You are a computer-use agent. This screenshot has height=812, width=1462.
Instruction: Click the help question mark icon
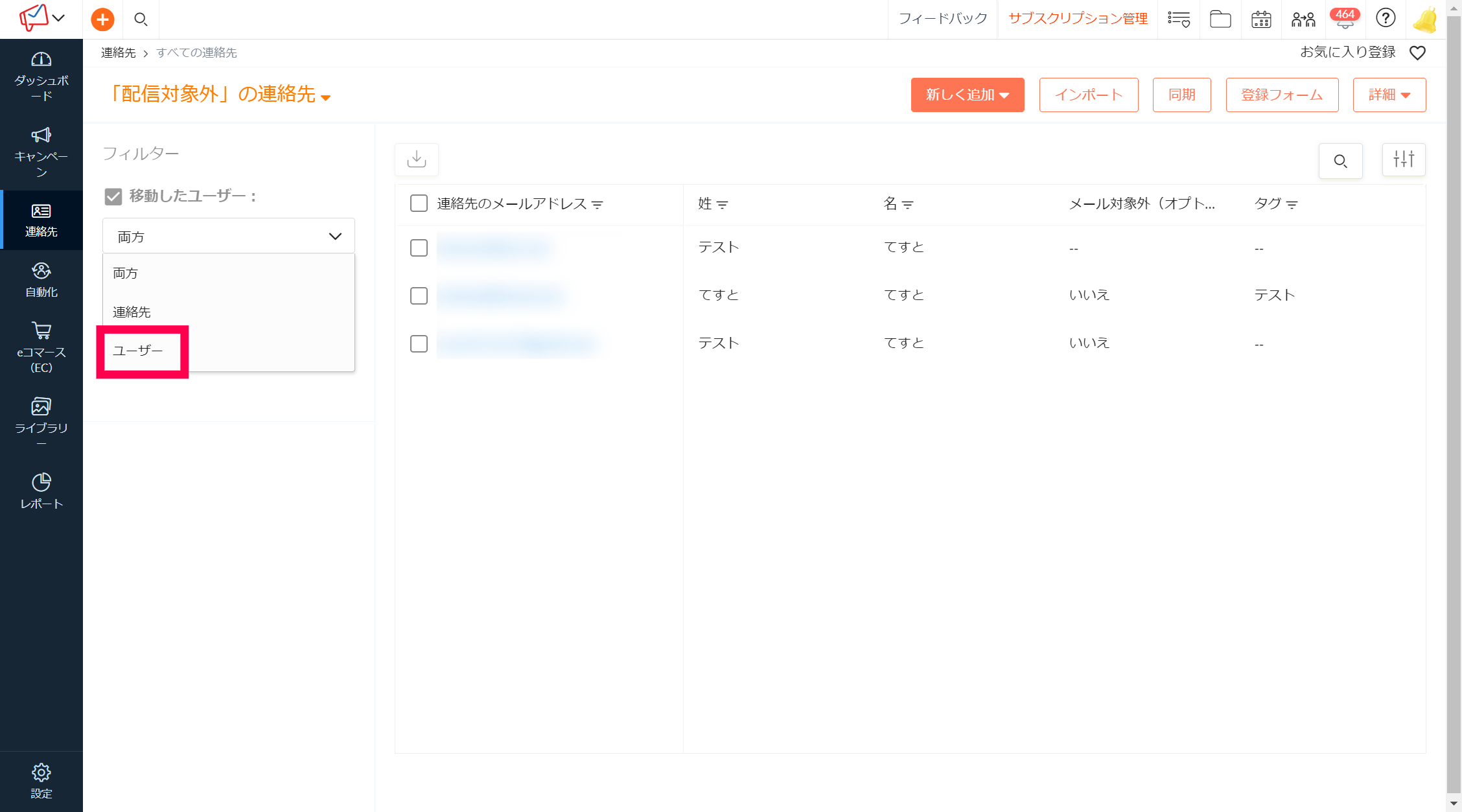tap(1385, 18)
